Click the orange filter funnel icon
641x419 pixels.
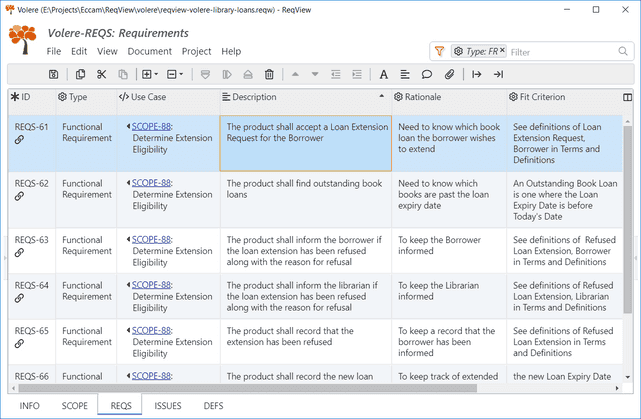[440, 51]
